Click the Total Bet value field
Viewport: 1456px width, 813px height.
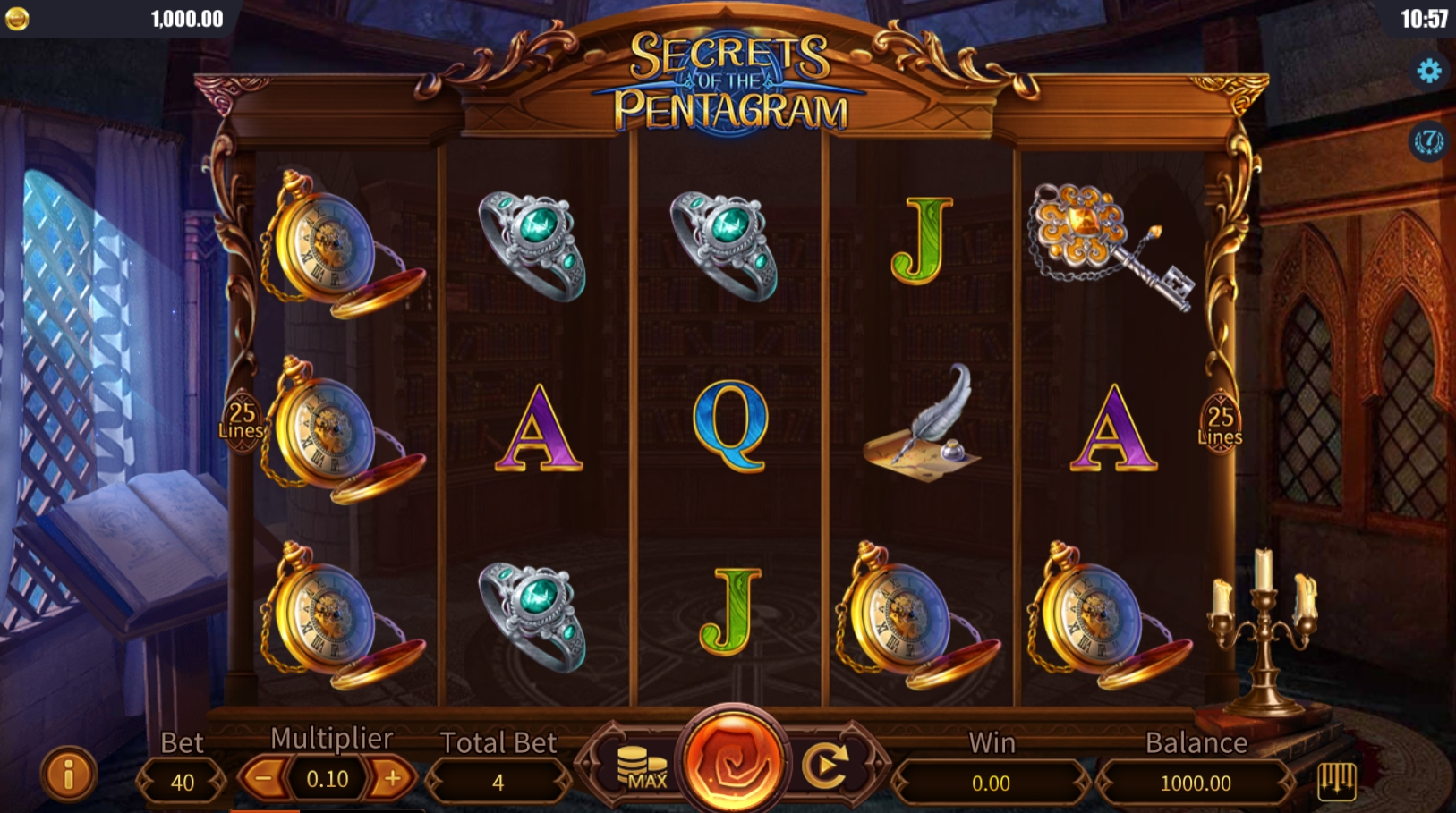click(498, 783)
